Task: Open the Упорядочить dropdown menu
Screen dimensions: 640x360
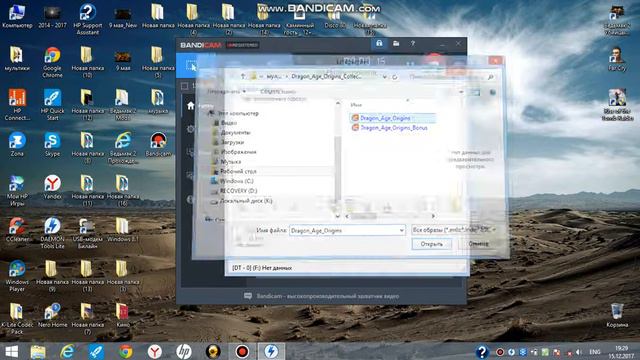Action: coord(227,91)
